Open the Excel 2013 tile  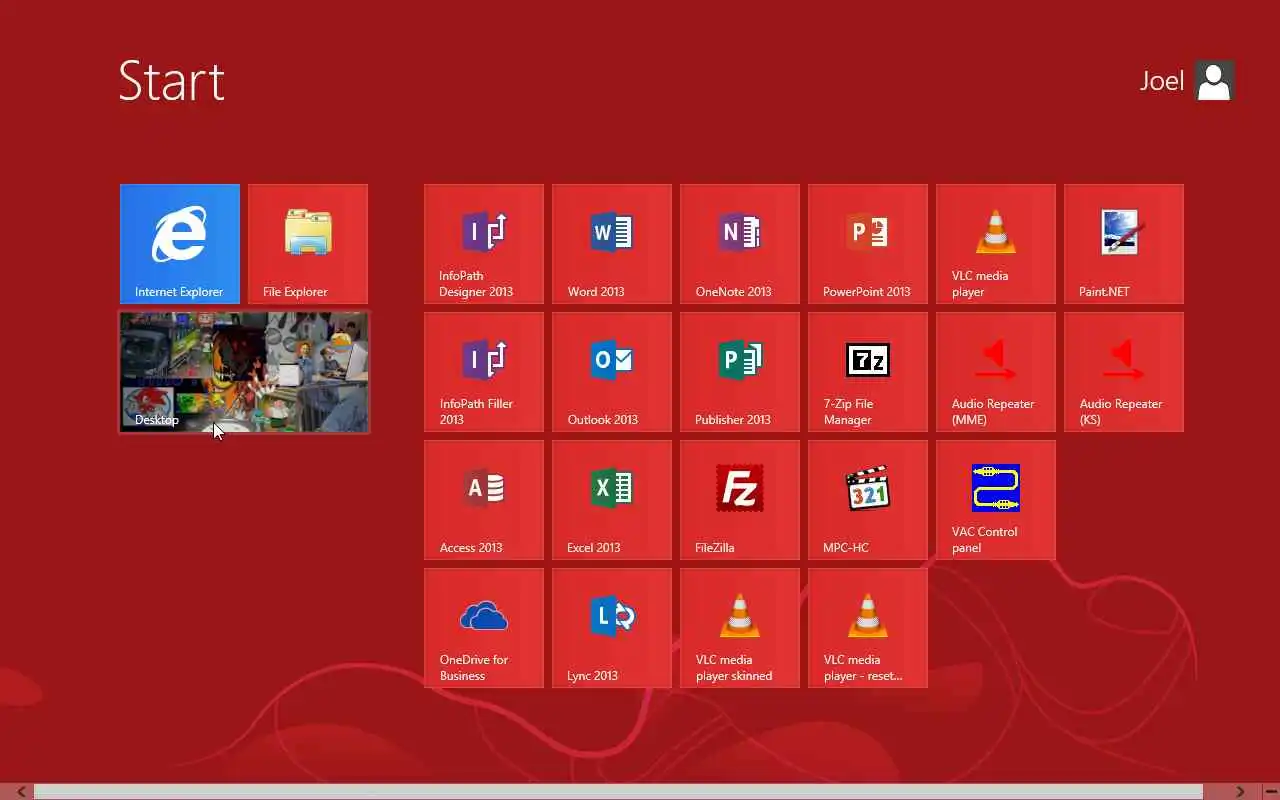pos(612,500)
